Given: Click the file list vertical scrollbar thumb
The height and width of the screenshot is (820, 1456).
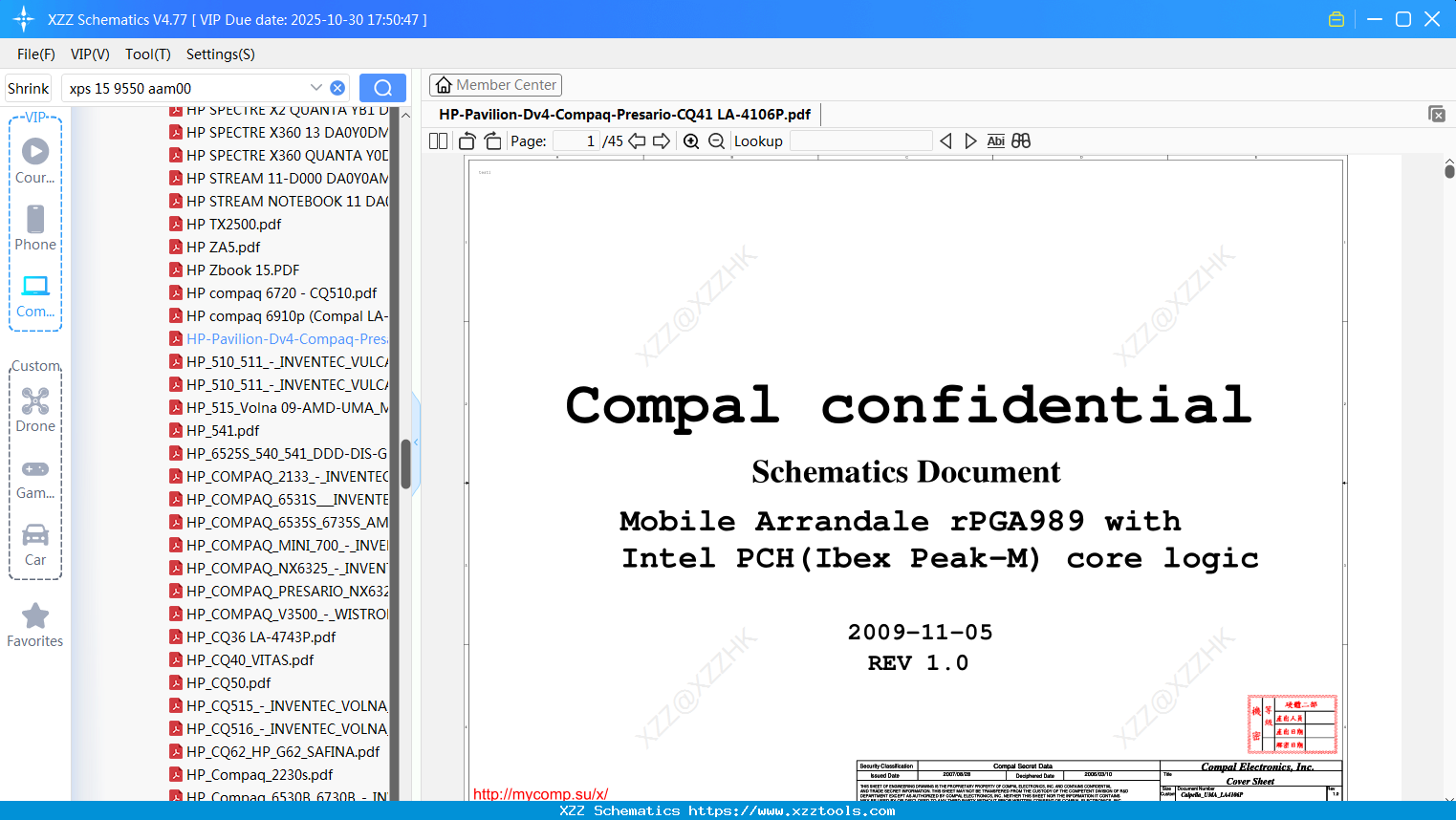Looking at the screenshot, I should 405,464.
